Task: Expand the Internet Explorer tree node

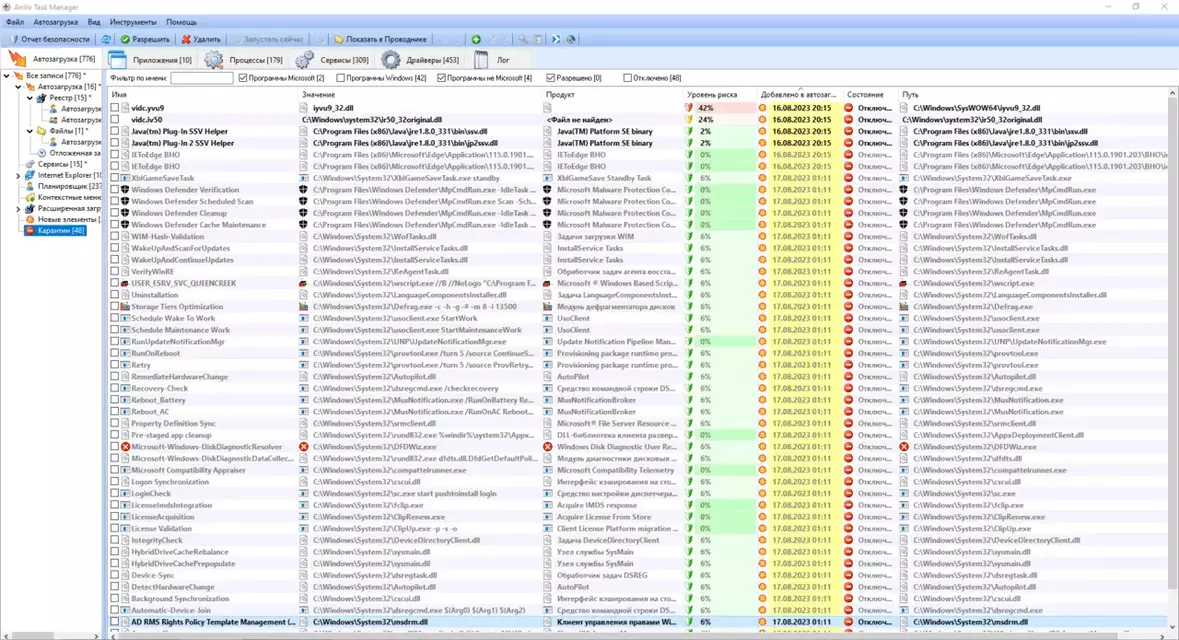Action: [x=18, y=175]
